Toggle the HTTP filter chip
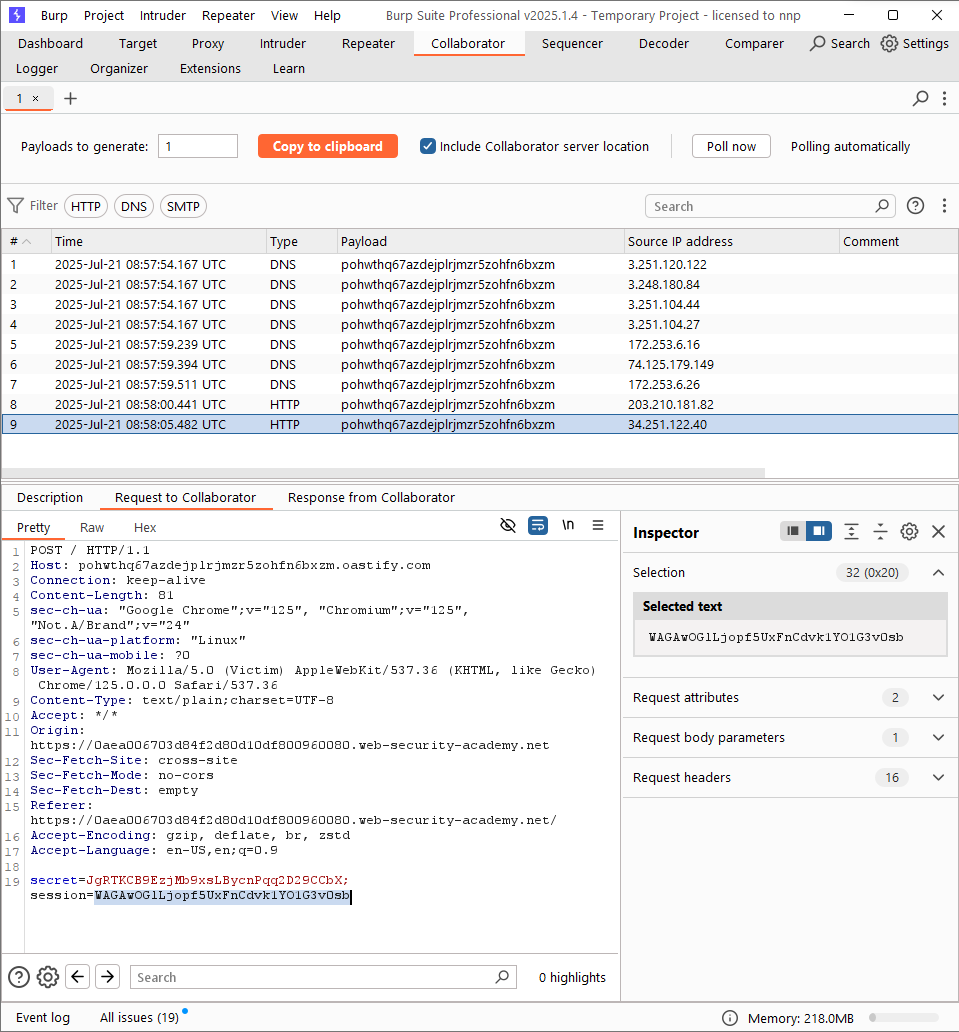Image resolution: width=959 pixels, height=1032 pixels. tap(86, 207)
